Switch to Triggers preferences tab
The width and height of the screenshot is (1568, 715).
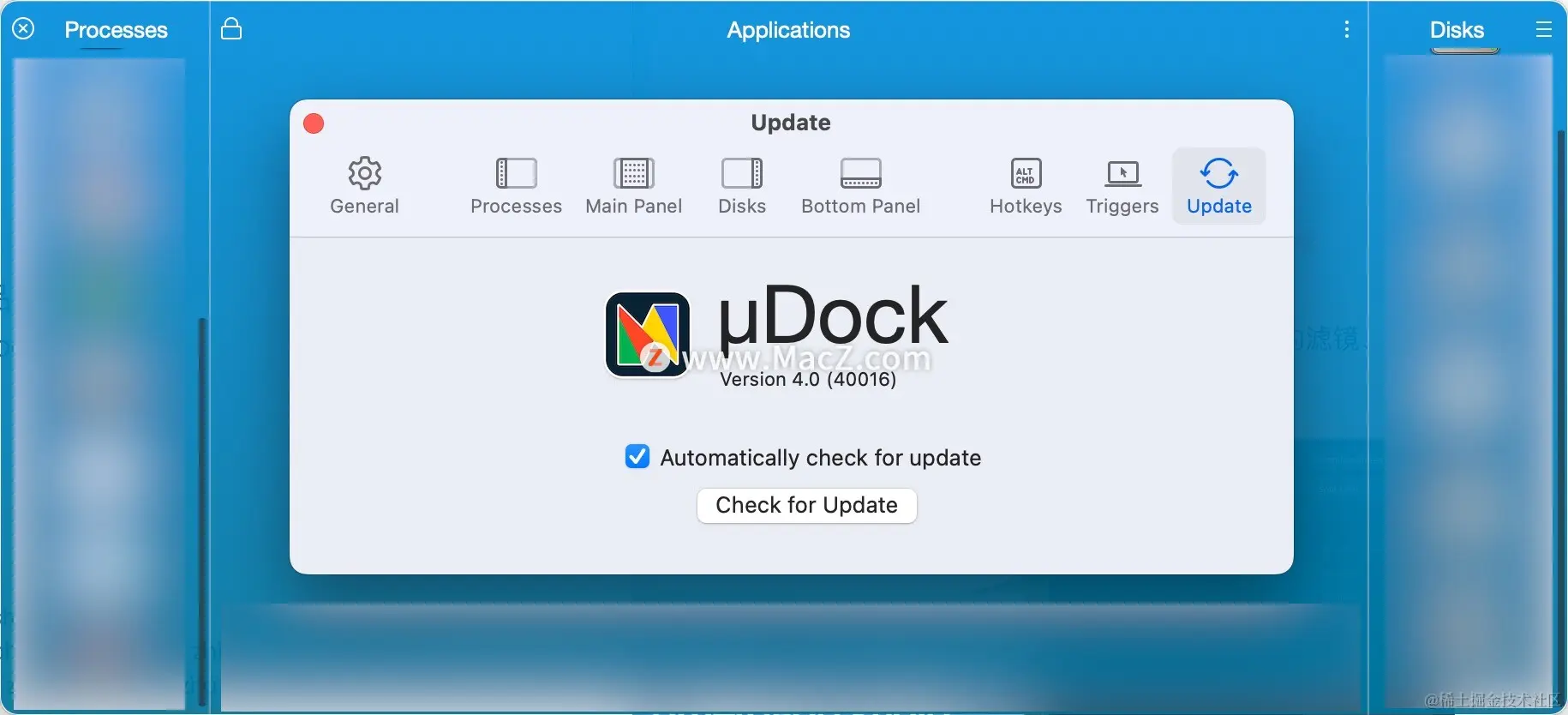coord(1122,186)
